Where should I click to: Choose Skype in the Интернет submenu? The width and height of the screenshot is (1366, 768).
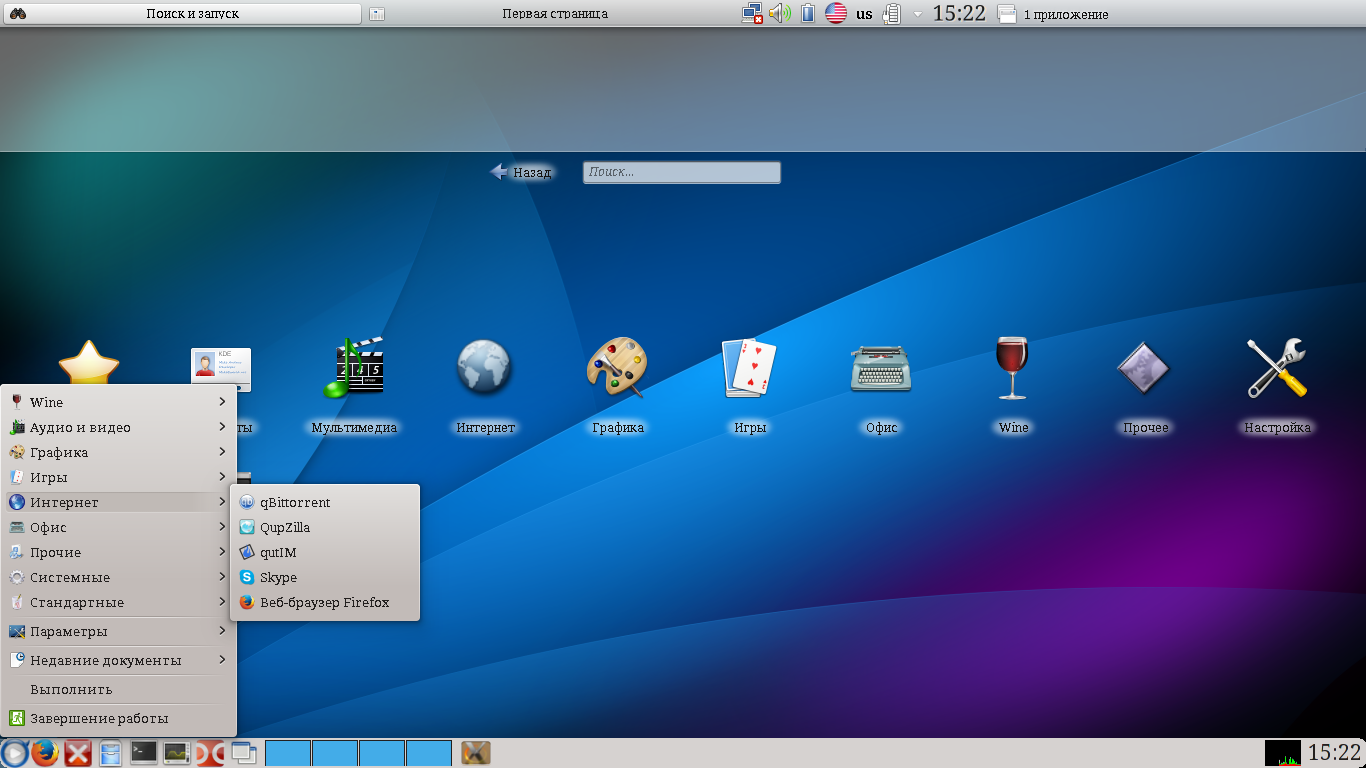pos(278,577)
